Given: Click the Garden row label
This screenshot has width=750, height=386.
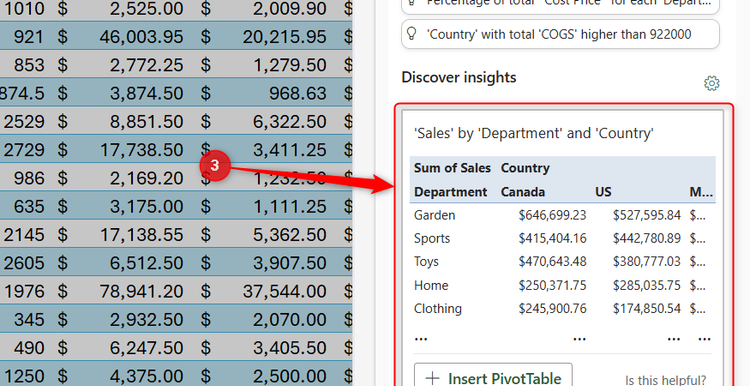Looking at the screenshot, I should (434, 215).
